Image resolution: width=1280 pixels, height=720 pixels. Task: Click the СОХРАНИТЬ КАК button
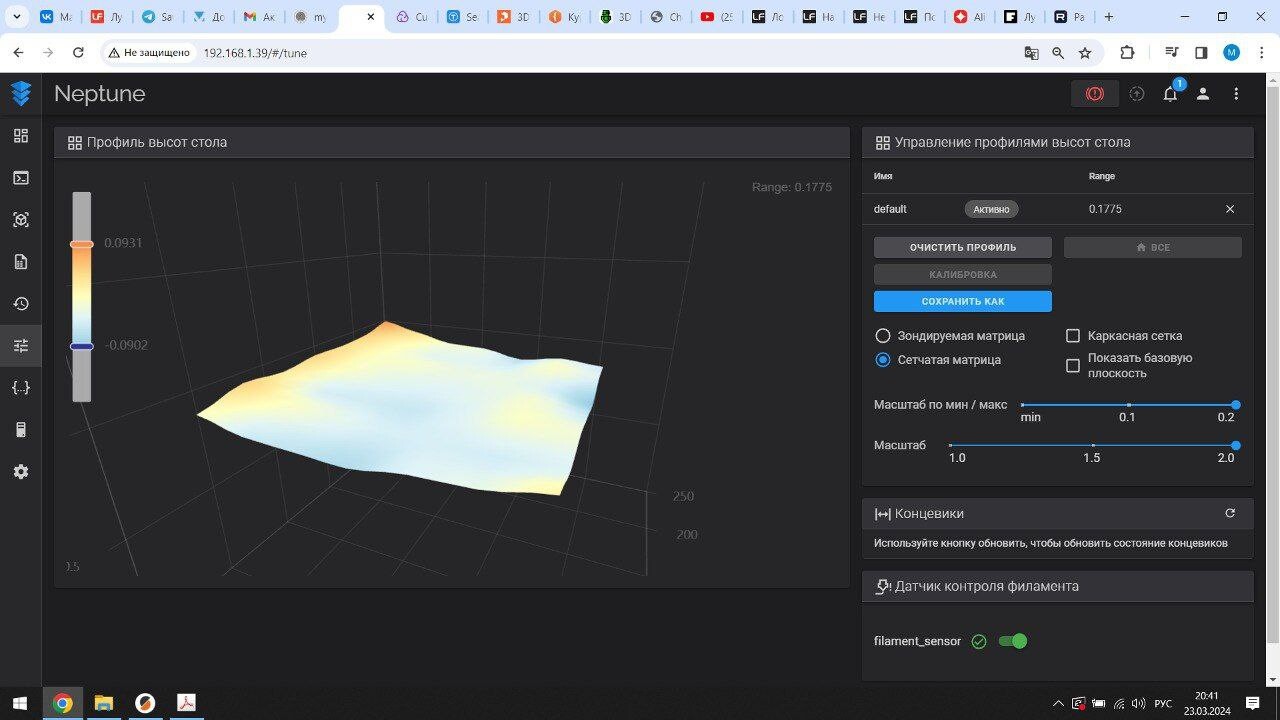[x=962, y=301]
